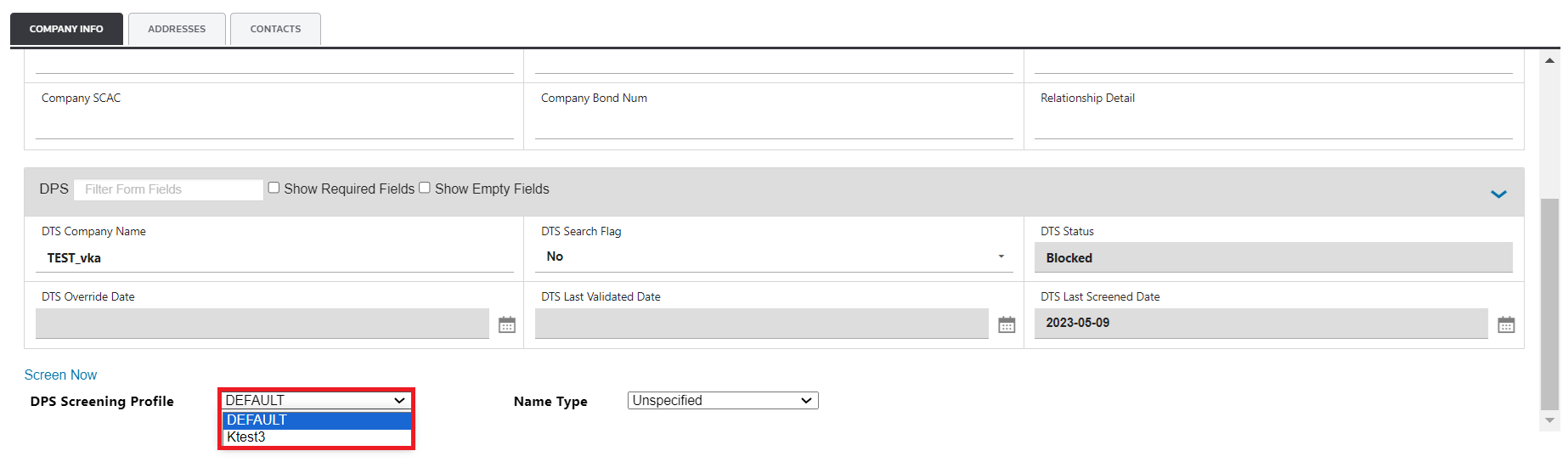
Task: Open calendar for DTS Override Date
Action: (x=507, y=324)
